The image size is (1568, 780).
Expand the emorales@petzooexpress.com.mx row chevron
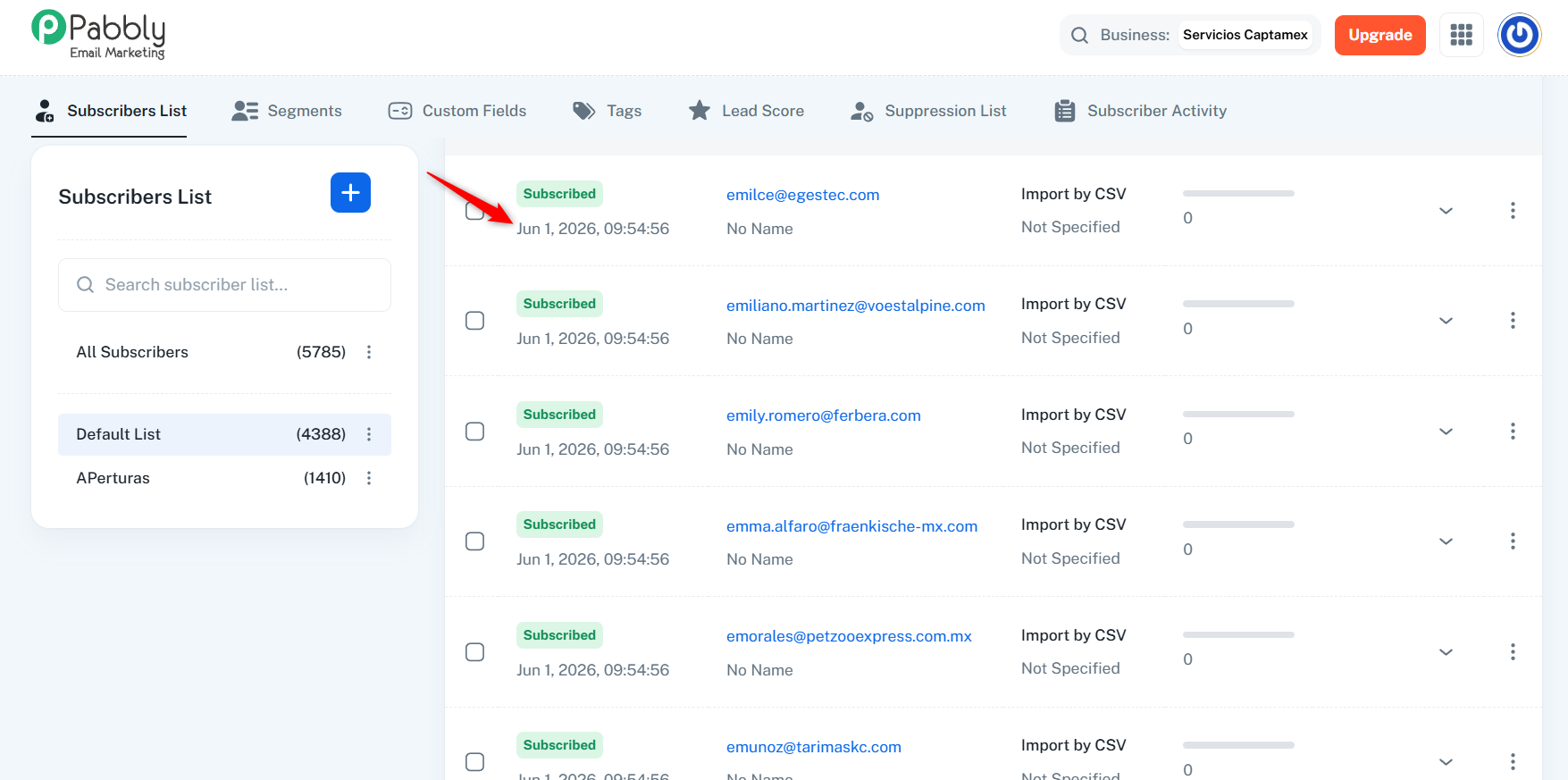click(1446, 652)
